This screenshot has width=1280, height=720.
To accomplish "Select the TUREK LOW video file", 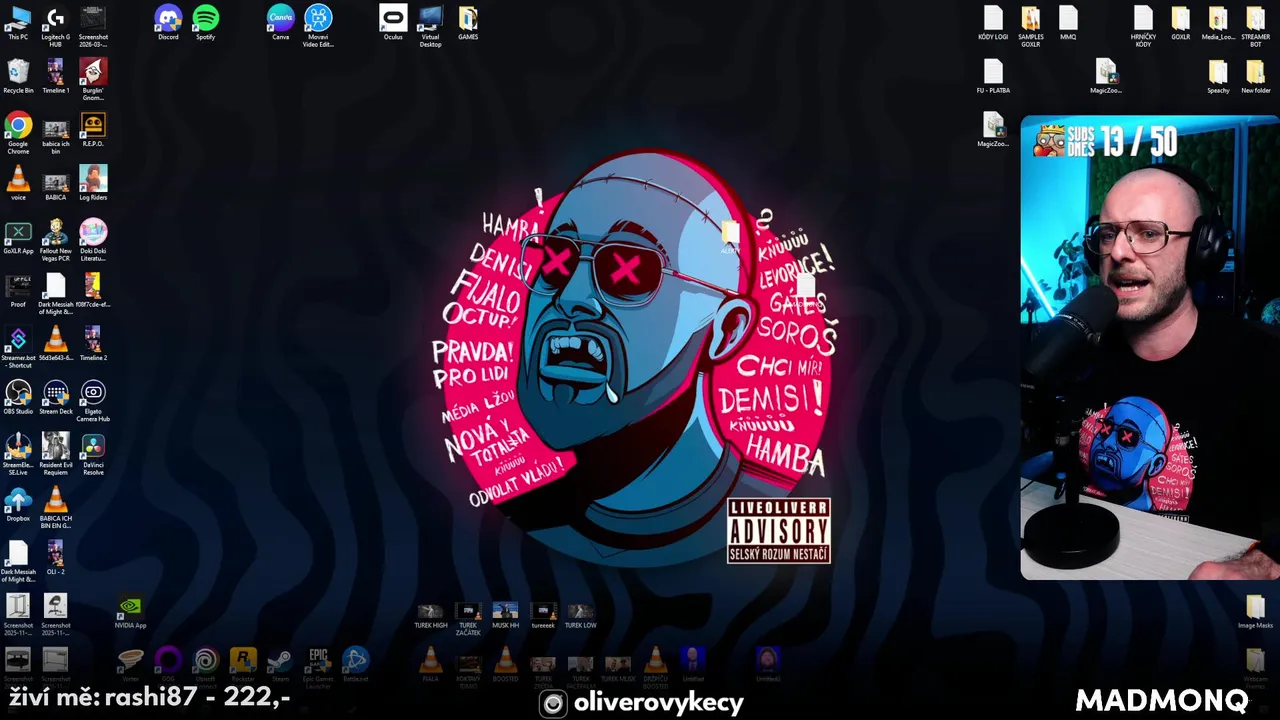I will (x=580, y=615).
